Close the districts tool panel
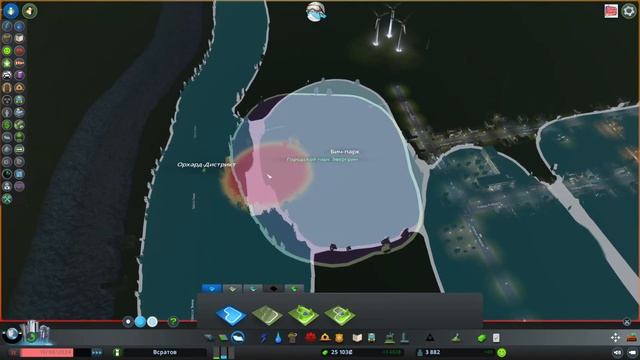Screen dimensions: 640x360 tap(627, 322)
